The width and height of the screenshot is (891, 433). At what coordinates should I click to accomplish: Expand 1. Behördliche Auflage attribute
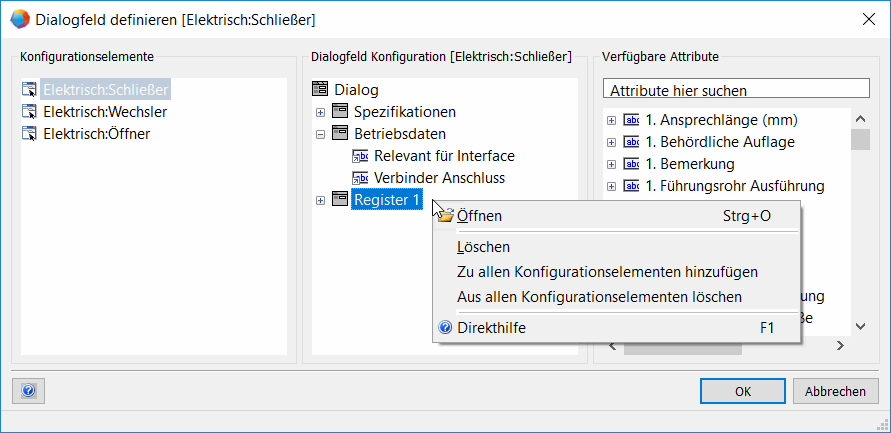[x=611, y=142]
